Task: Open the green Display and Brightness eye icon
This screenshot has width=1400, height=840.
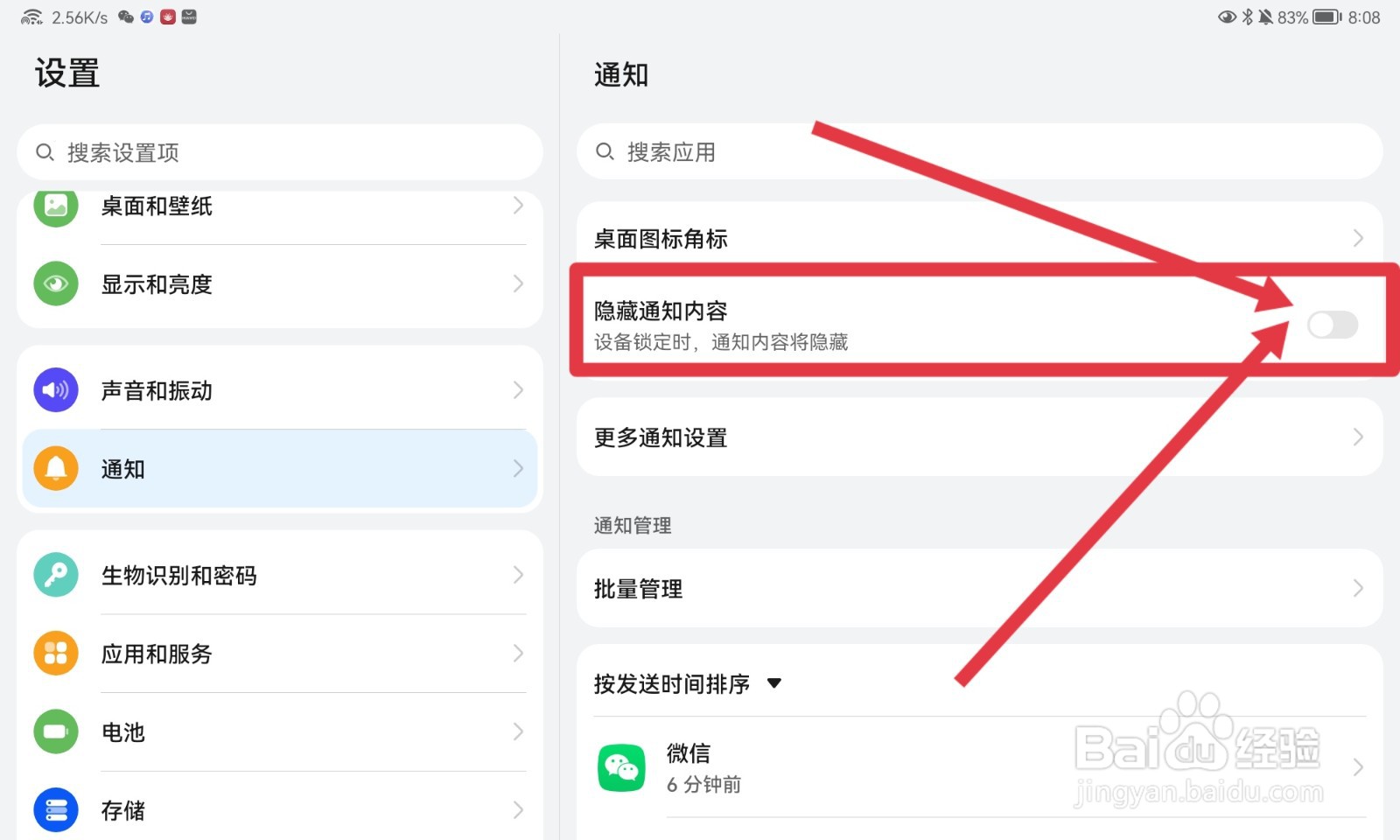Action: tap(56, 283)
